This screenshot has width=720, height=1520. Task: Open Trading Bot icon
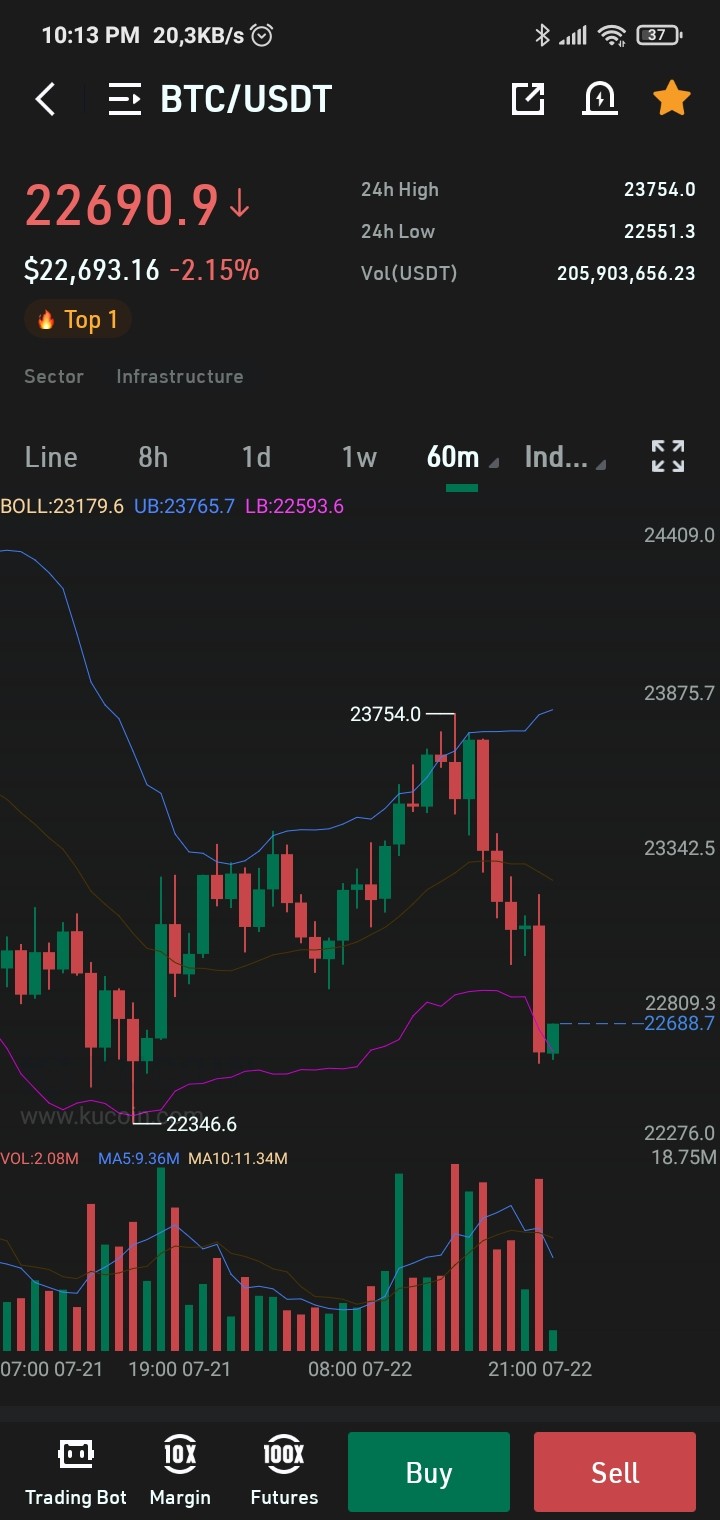(76, 1471)
